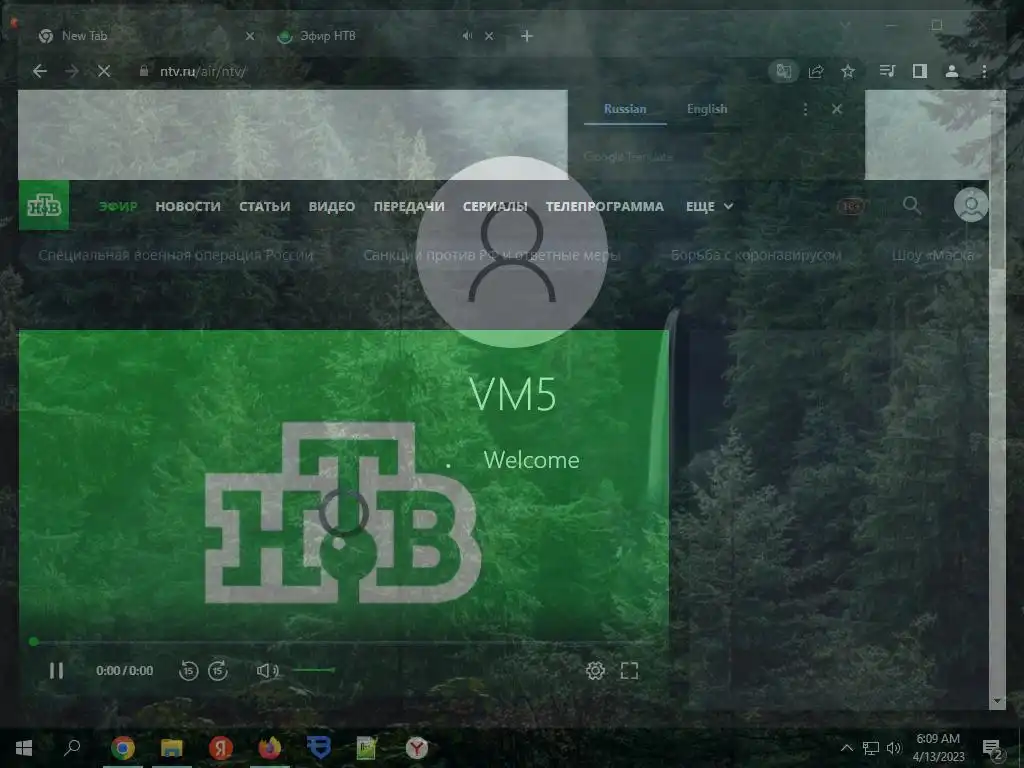Close the New Tab tab
Screen dimensions: 1024x768
249,36
